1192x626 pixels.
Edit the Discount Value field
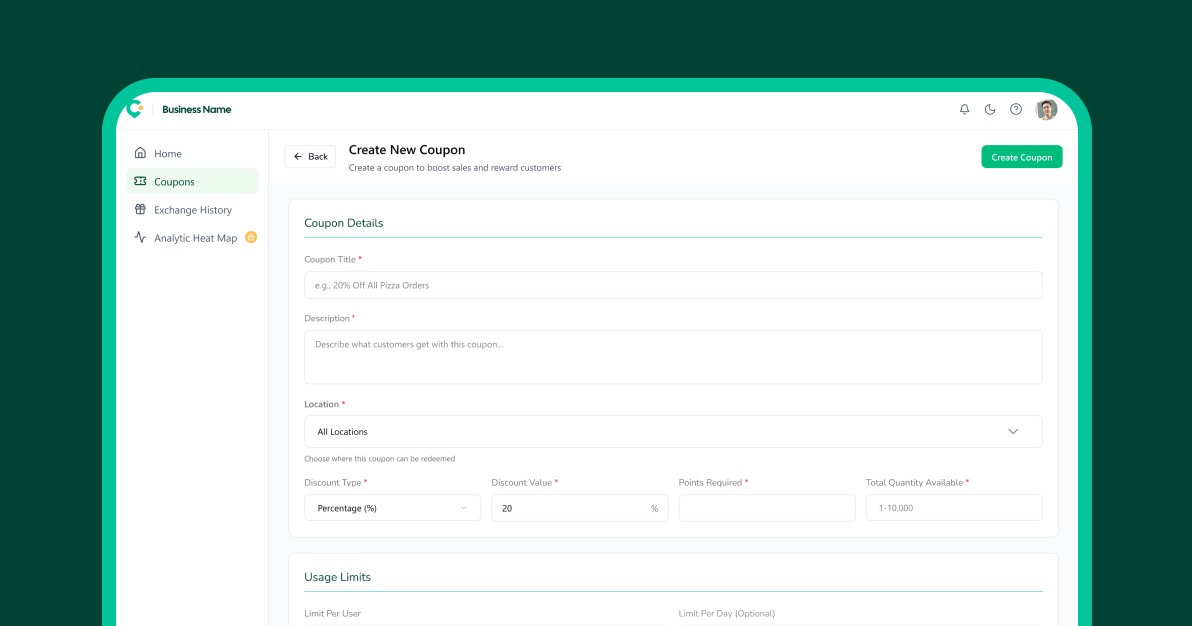(x=579, y=508)
